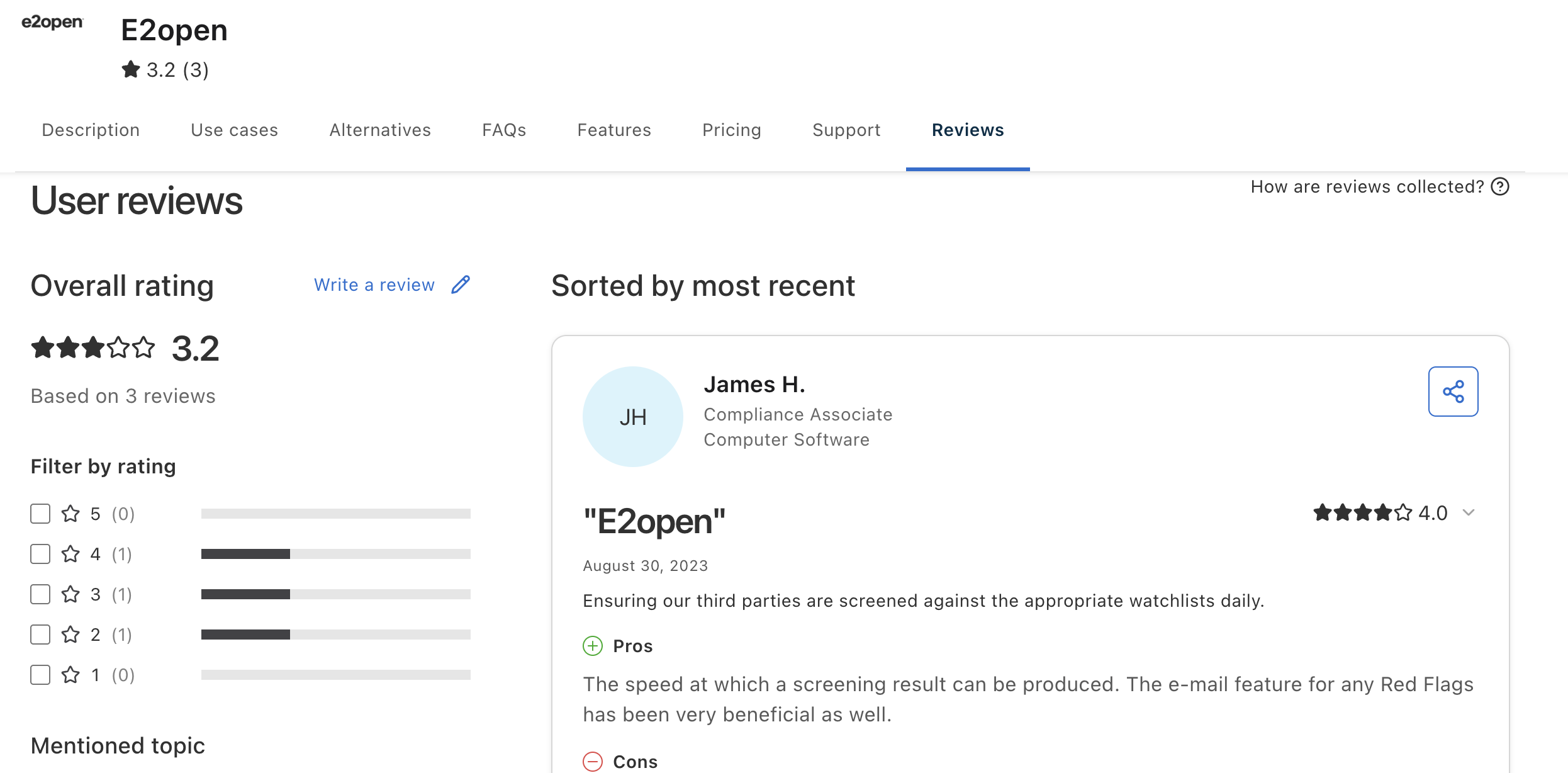Click the Based on 3 reviews text
Viewport: 1568px width, 773px height.
pos(123,396)
